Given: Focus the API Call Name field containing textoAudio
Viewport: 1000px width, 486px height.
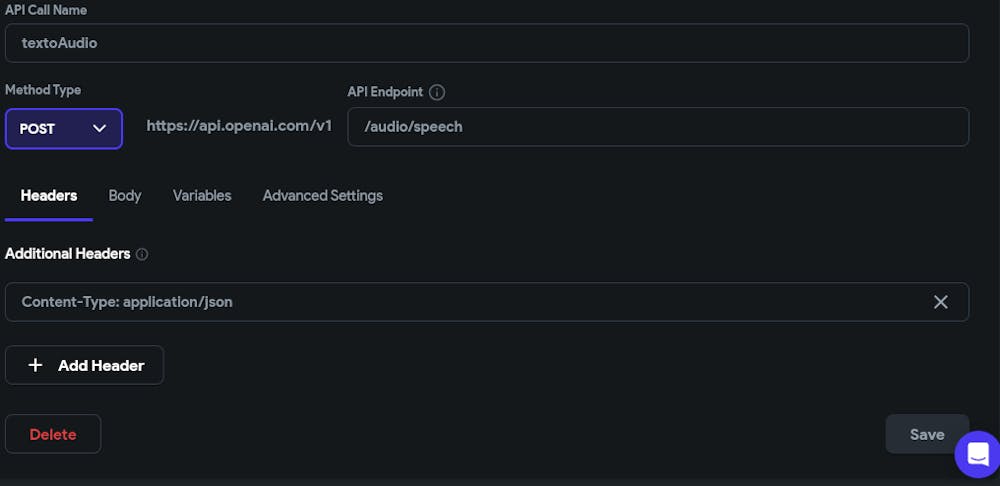Looking at the screenshot, I should (x=486, y=43).
